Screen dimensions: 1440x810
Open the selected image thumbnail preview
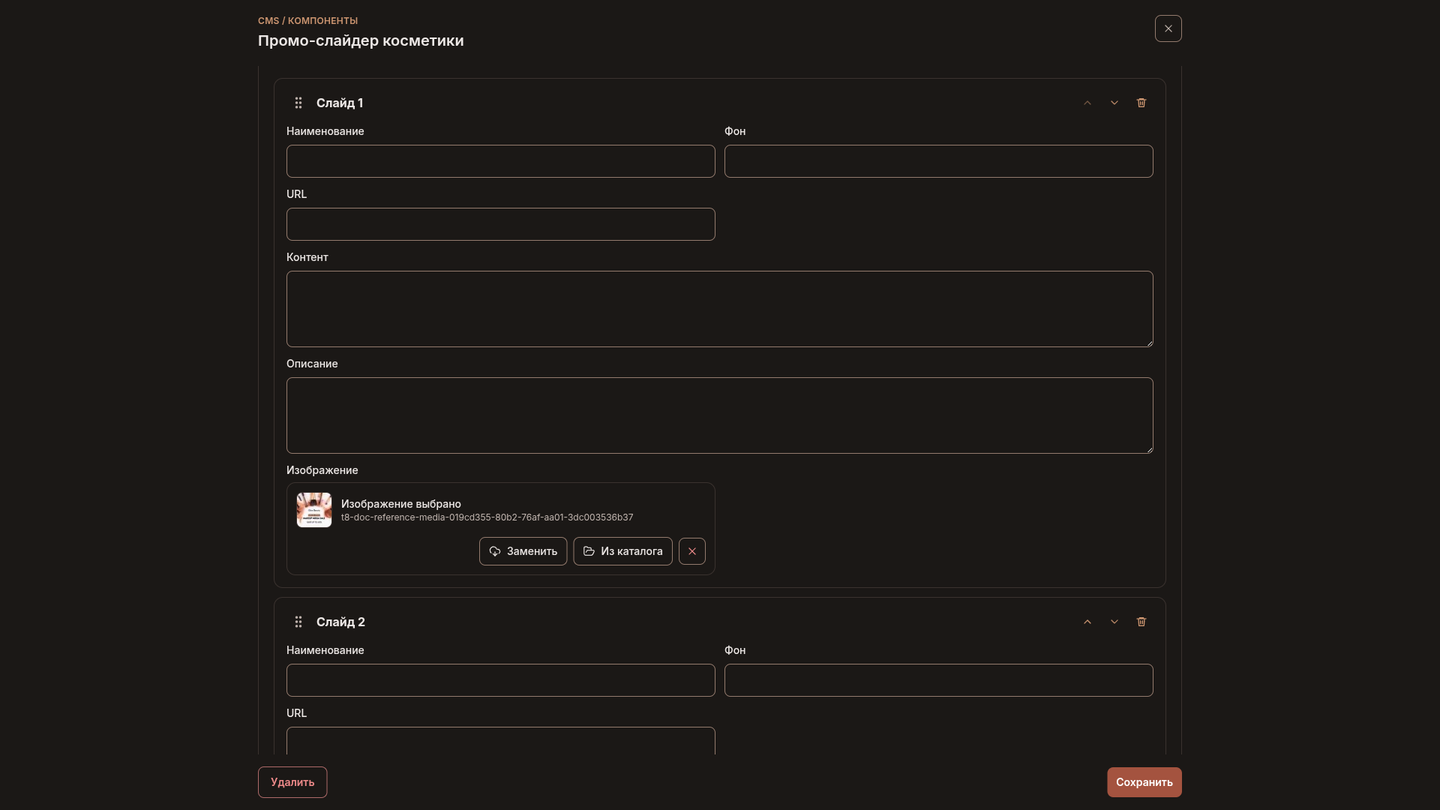click(314, 510)
